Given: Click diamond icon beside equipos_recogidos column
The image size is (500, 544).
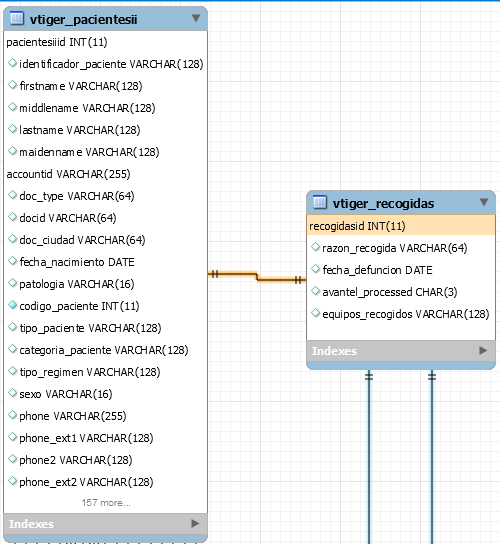Looking at the screenshot, I should 315,313.
